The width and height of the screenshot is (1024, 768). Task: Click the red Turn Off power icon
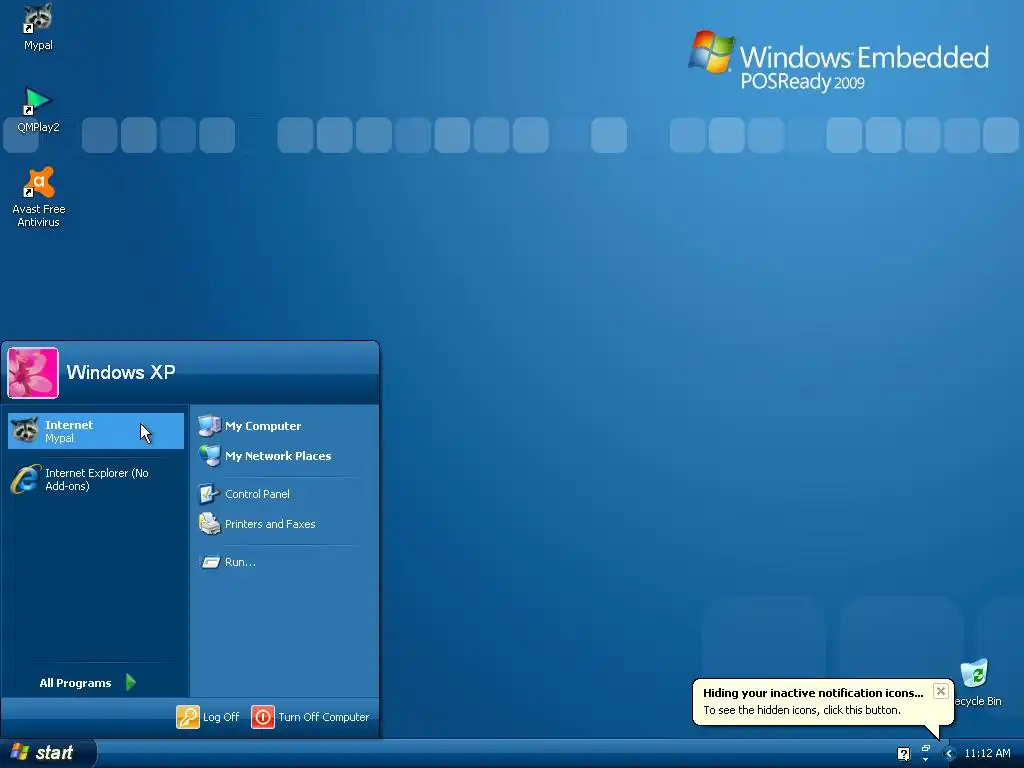coord(263,717)
